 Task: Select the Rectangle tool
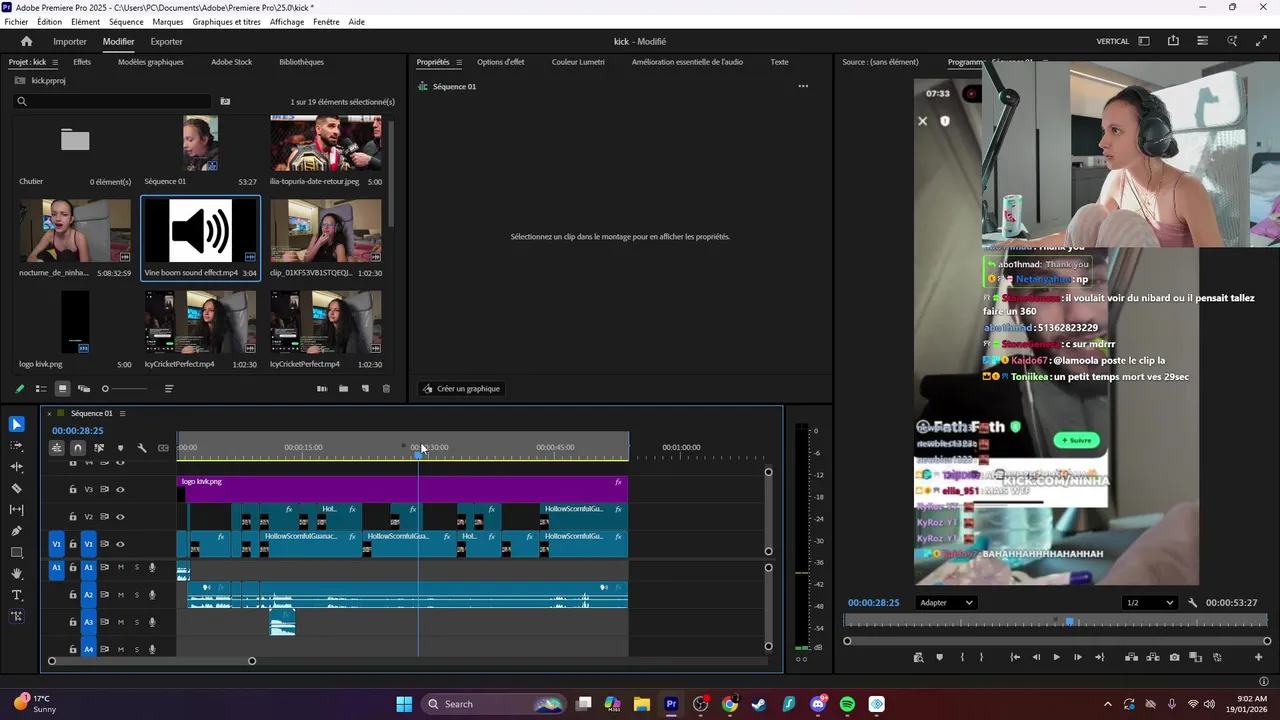[x=17, y=552]
